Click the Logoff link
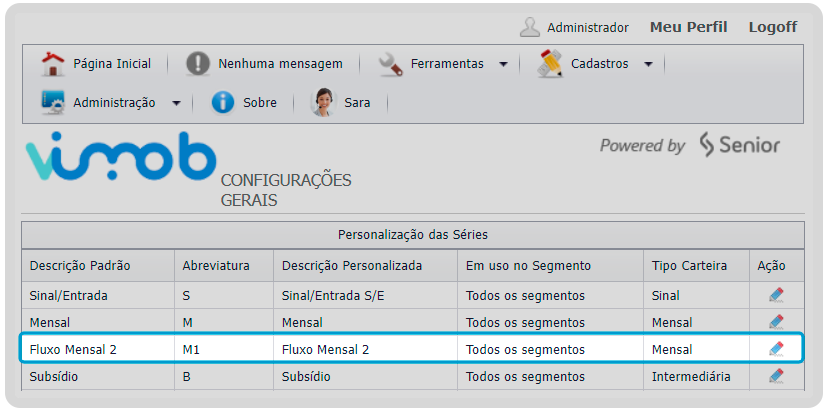The image size is (828, 413). (772, 27)
